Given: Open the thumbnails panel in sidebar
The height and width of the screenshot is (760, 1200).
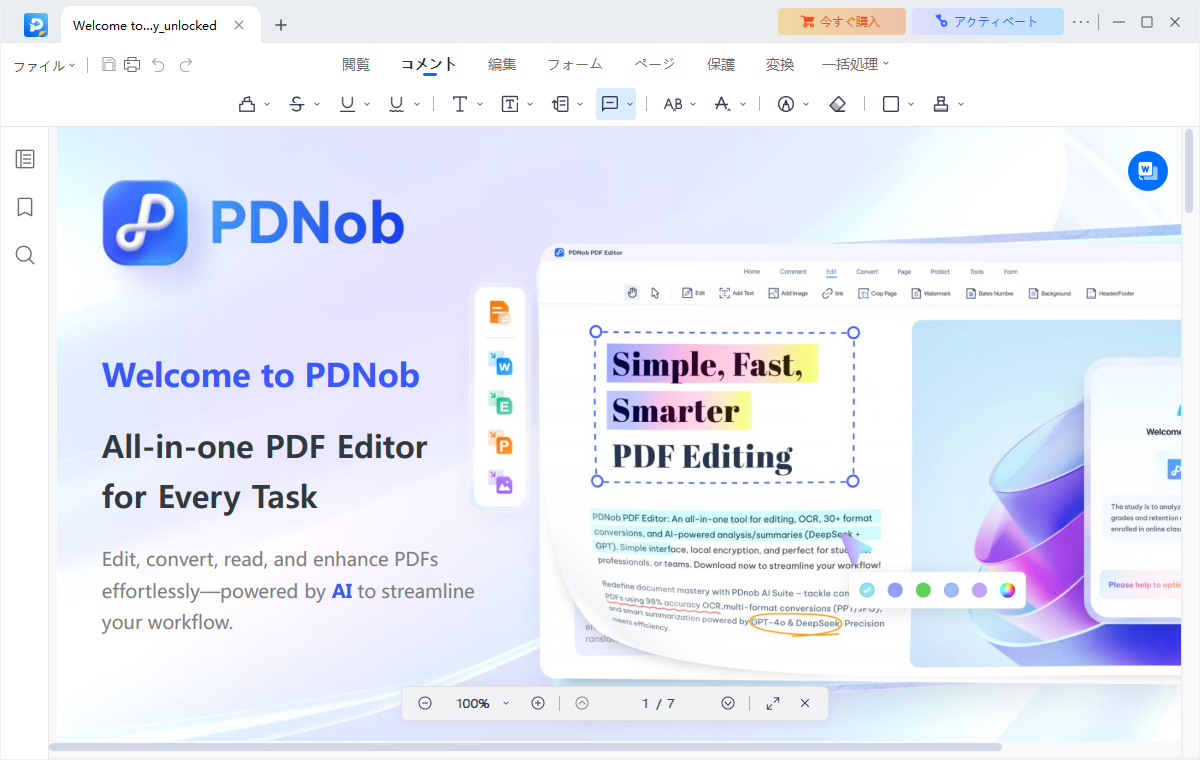Looking at the screenshot, I should tap(25, 159).
